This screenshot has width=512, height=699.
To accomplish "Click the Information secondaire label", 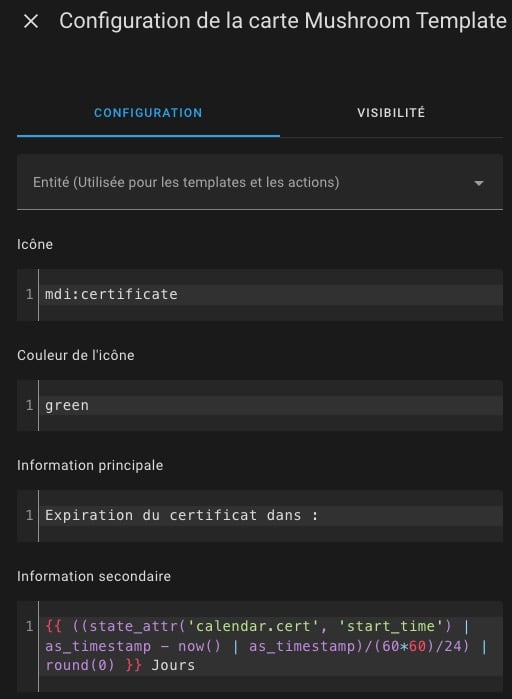I will point(94,576).
